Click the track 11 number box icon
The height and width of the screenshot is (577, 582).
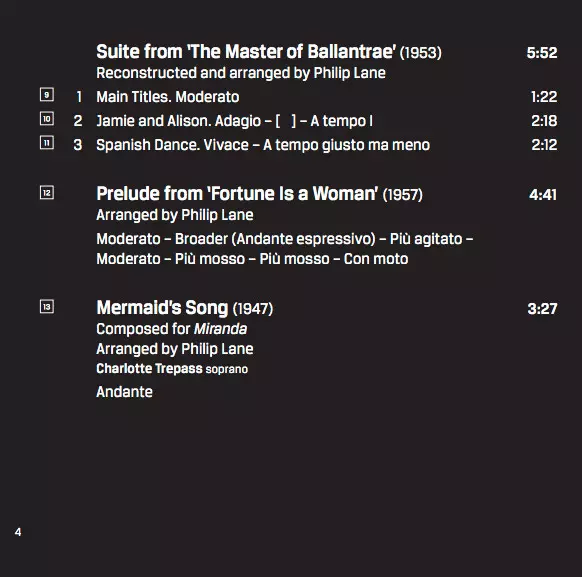(x=47, y=143)
